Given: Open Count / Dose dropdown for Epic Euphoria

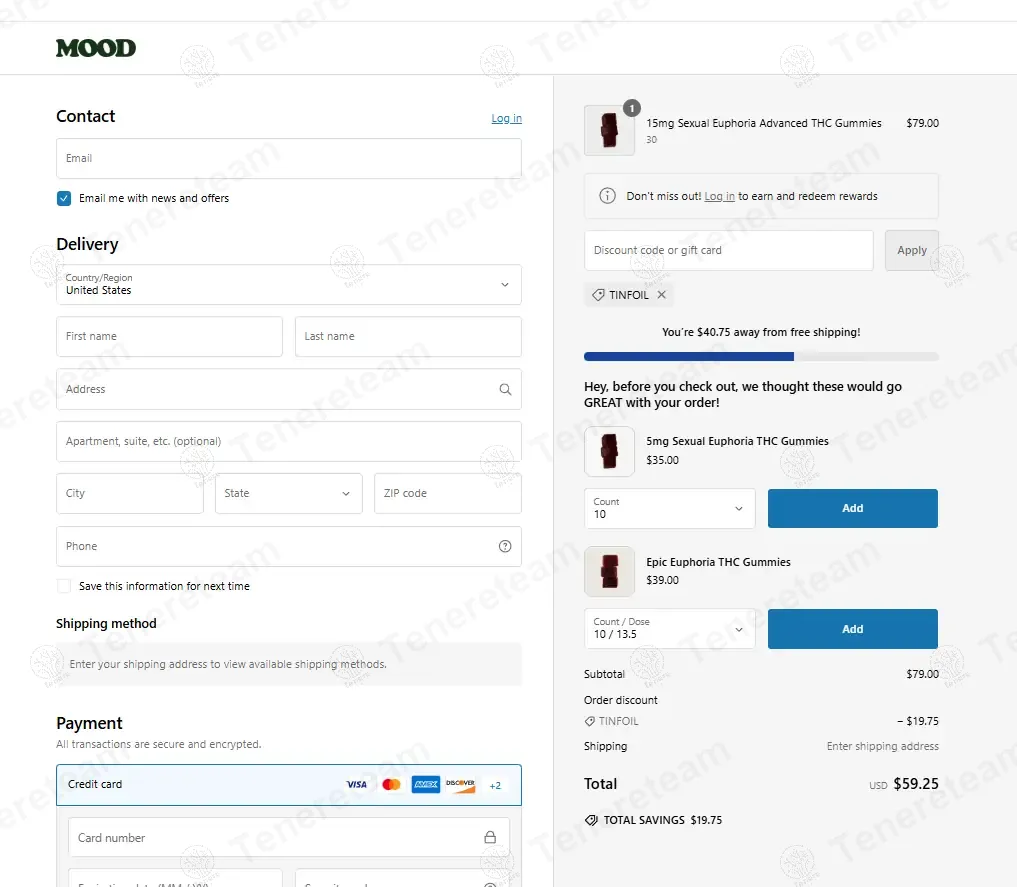Looking at the screenshot, I should [669, 629].
